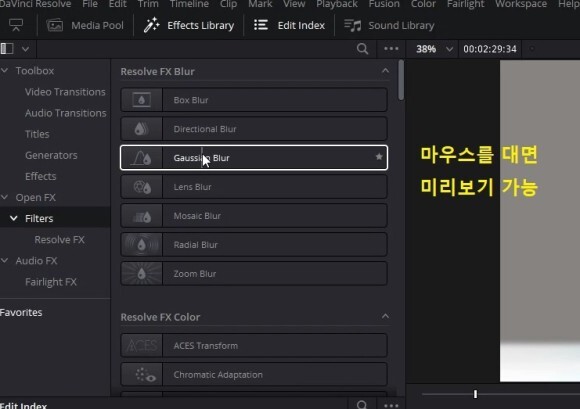Click the Media Pool image icon
The image size is (580, 409).
[x=55, y=25]
